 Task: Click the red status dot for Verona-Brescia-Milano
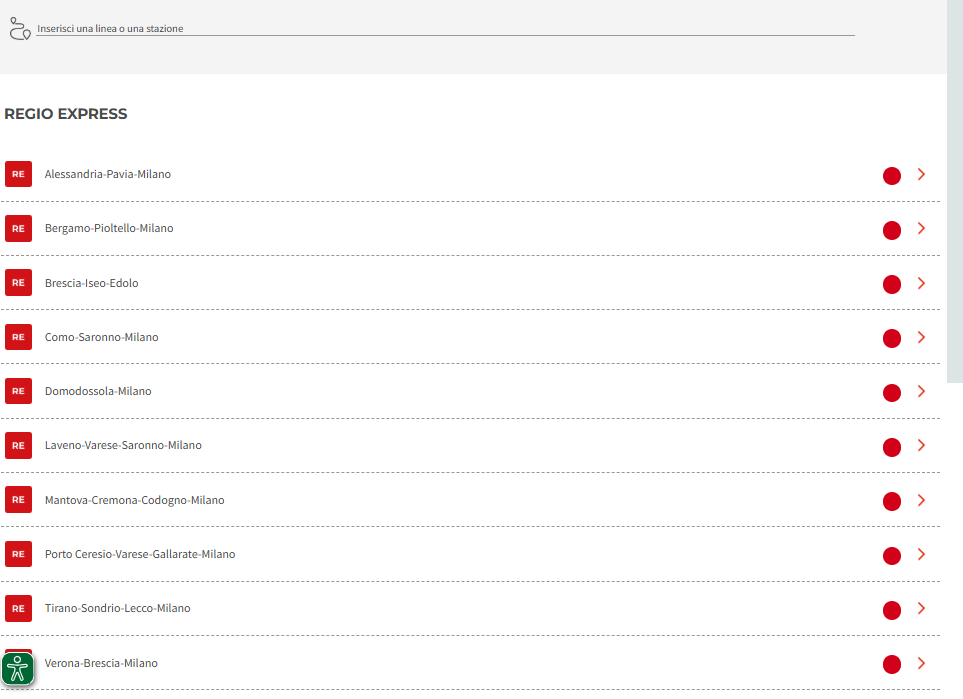[892, 664]
